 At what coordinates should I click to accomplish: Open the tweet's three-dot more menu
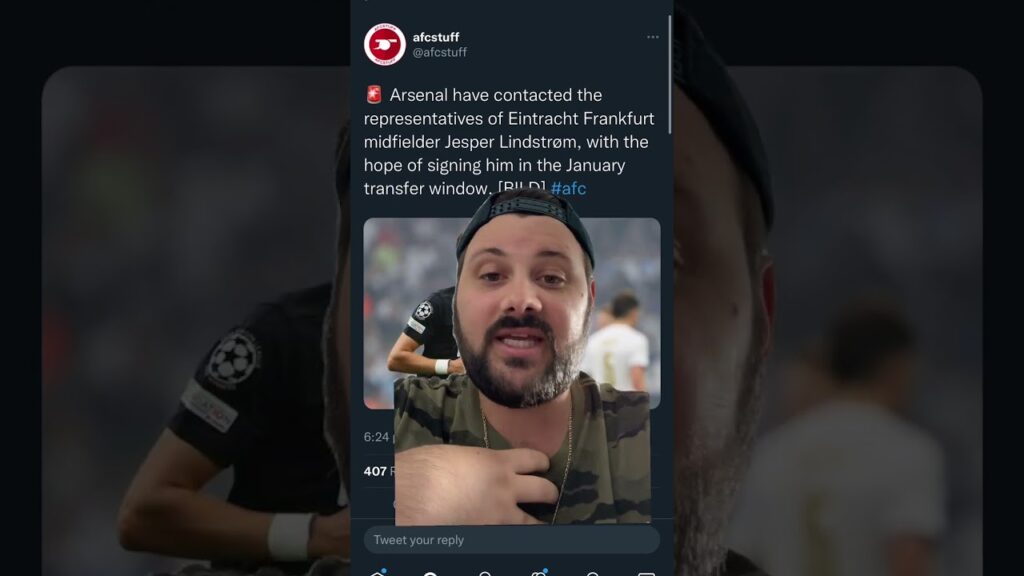652,37
